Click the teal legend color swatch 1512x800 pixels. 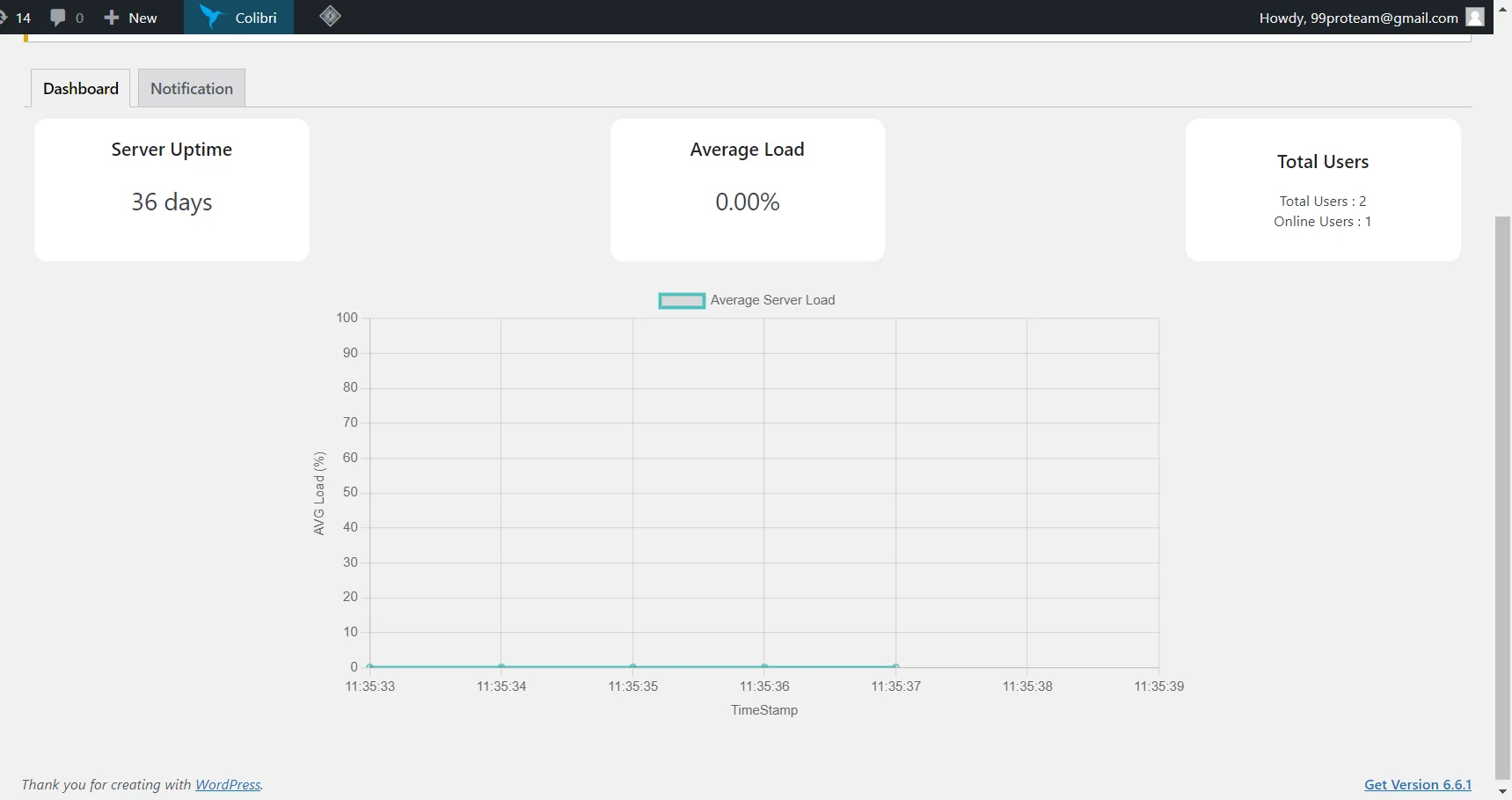pyautogui.click(x=681, y=300)
